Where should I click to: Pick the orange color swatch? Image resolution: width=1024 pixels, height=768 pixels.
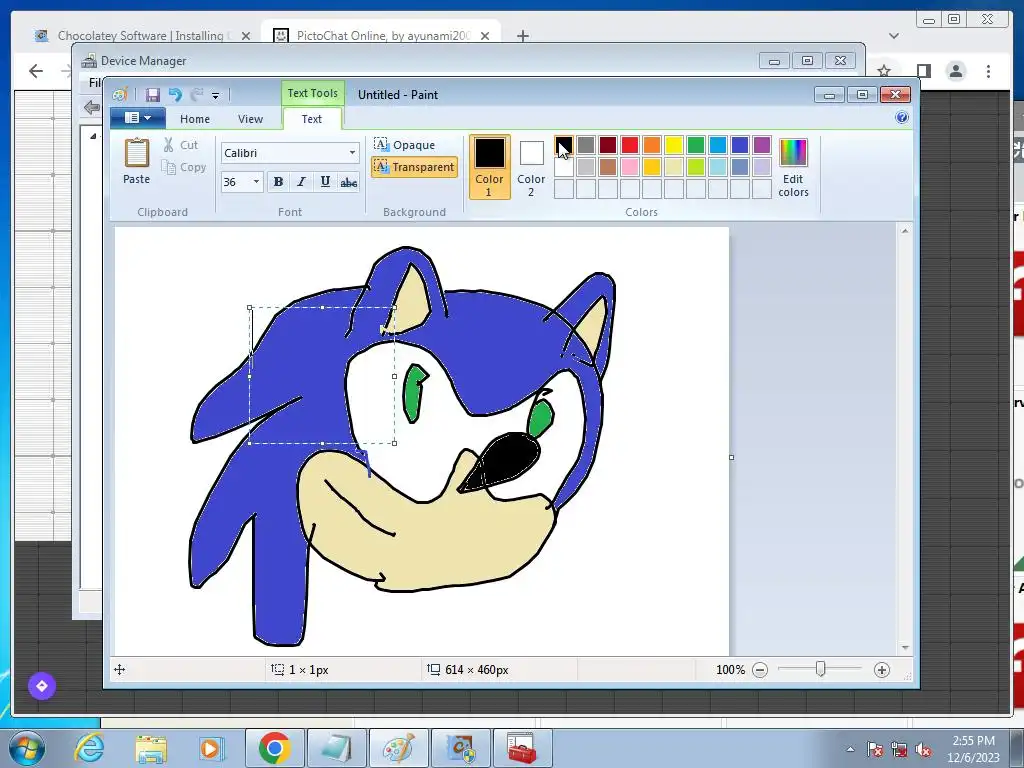point(652,144)
